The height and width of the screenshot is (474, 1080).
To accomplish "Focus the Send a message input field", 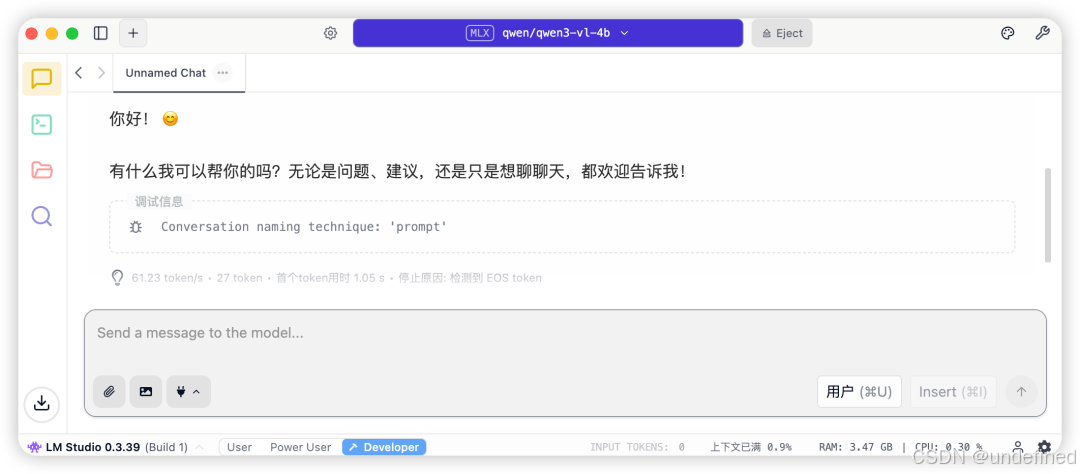I will click(x=565, y=333).
